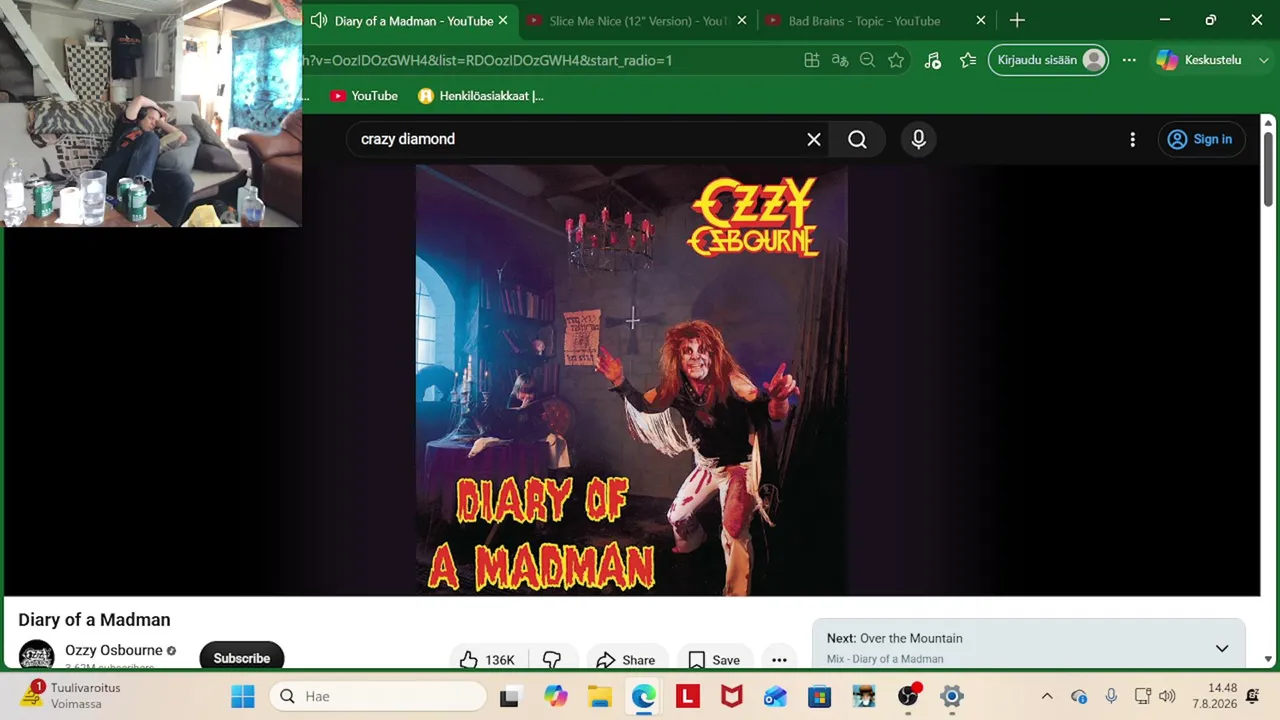The width and height of the screenshot is (1280, 720).
Task: Open the media control music-note icon
Action: pyautogui.click(x=932, y=60)
